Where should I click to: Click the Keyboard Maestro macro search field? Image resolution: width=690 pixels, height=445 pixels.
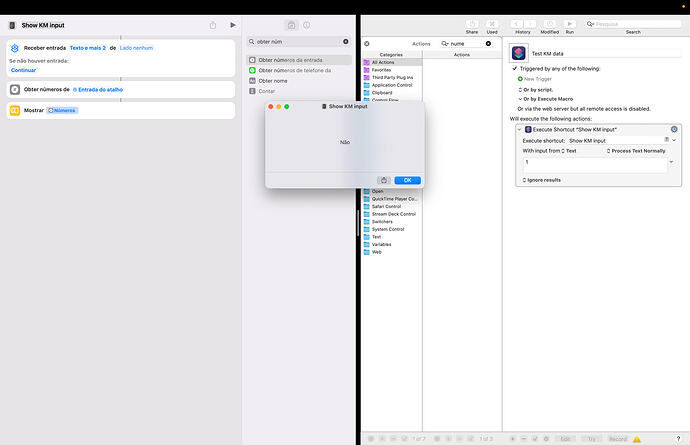[x=633, y=24]
